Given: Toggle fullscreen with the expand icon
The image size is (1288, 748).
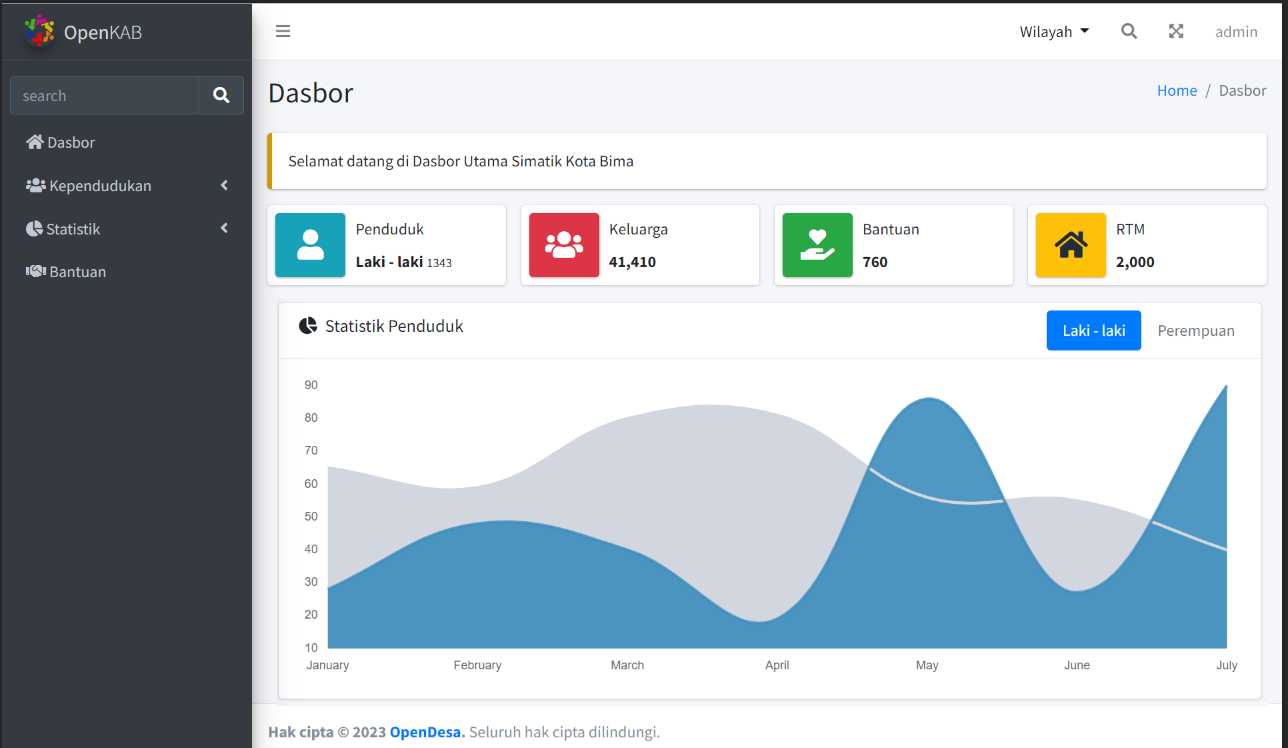Looking at the screenshot, I should 1176,31.
